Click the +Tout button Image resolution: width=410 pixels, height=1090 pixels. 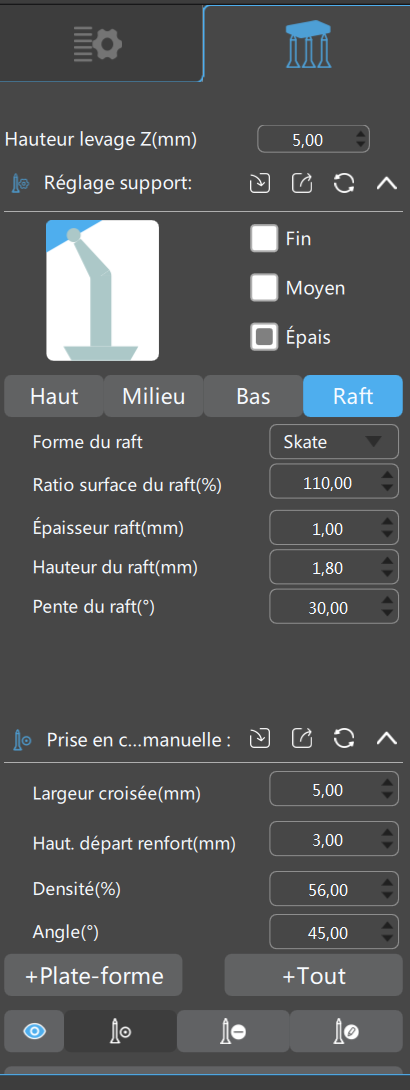click(313, 975)
